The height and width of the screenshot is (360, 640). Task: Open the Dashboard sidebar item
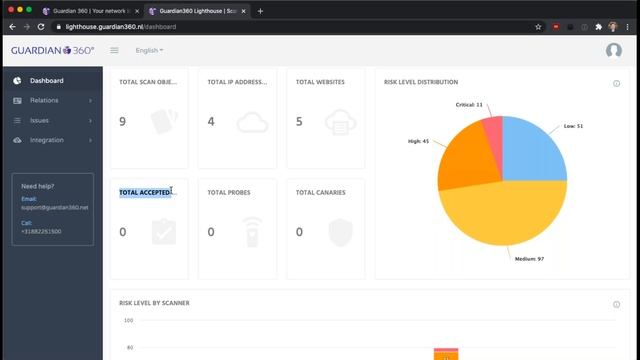coord(53,80)
